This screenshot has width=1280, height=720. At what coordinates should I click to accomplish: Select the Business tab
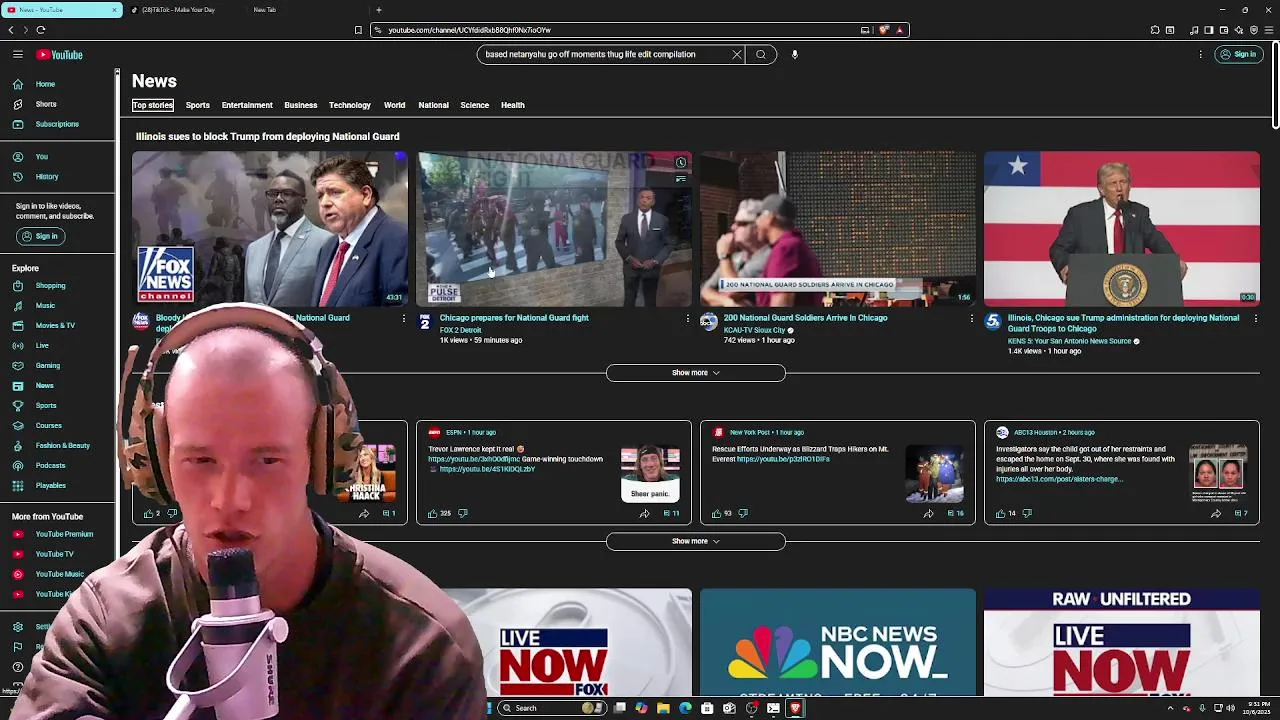(x=300, y=105)
